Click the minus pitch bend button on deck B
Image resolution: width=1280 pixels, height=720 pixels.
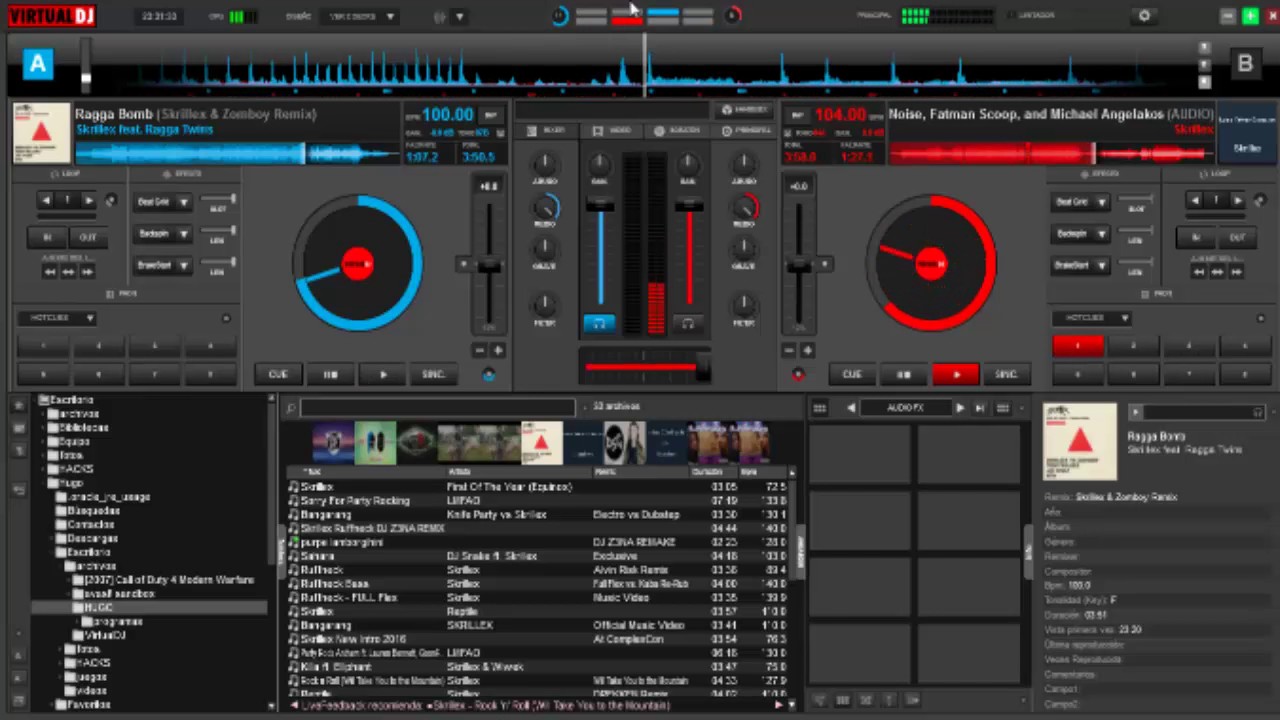pos(789,350)
